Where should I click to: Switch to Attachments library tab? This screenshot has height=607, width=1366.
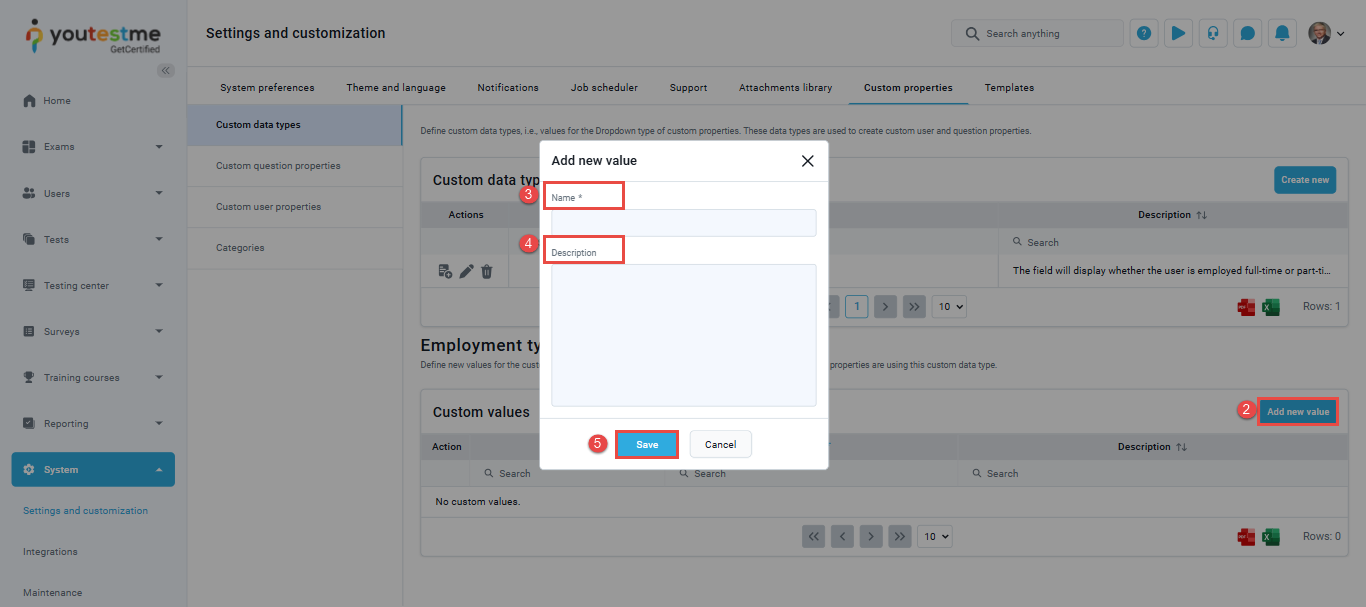(x=785, y=88)
